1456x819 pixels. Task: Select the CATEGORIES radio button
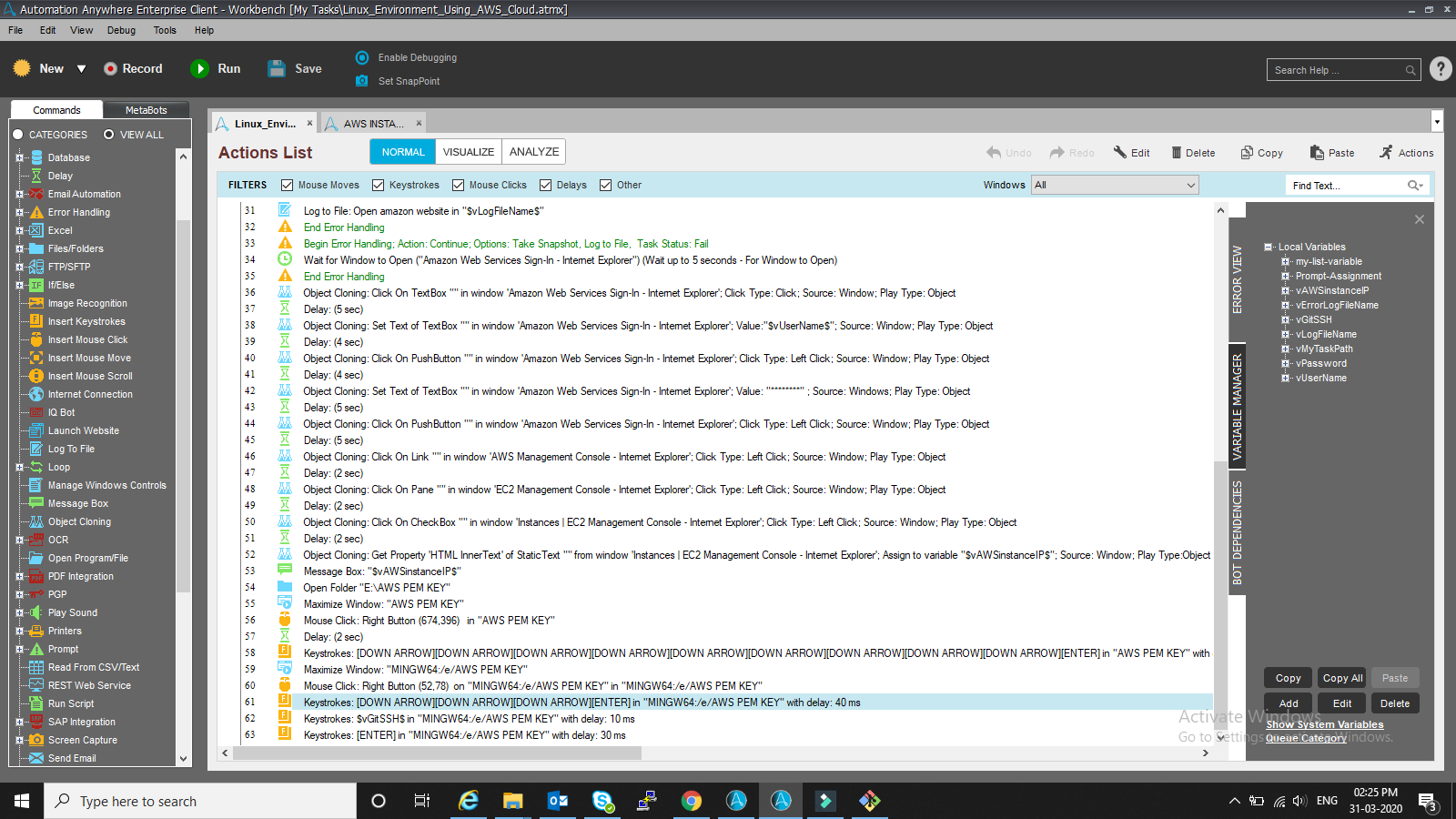point(17,135)
